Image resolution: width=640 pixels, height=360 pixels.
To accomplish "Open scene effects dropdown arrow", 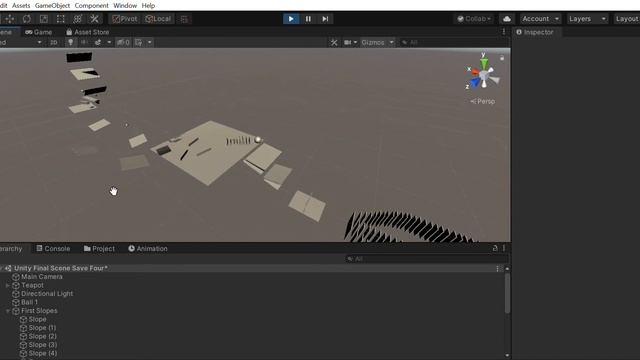I will point(109,42).
